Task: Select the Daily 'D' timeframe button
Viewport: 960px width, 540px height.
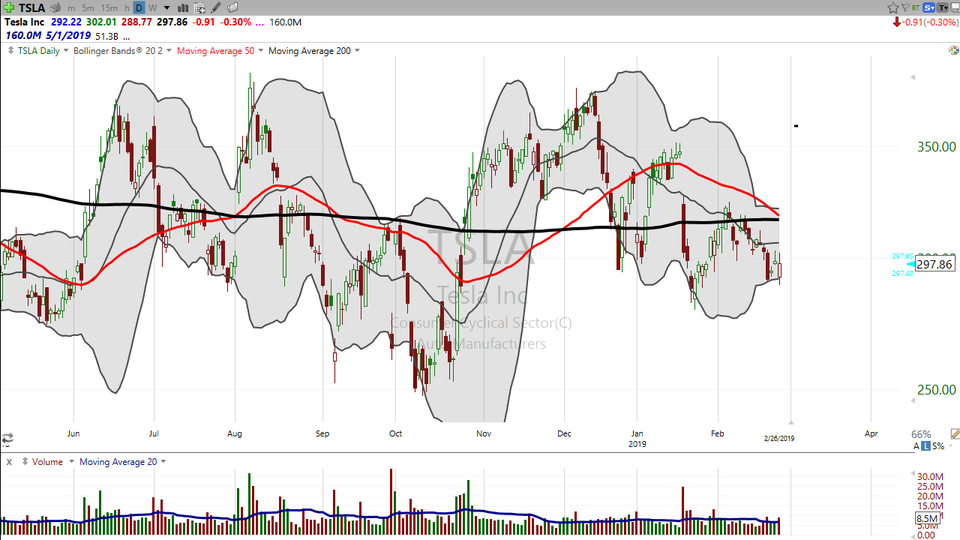Action: coord(139,7)
